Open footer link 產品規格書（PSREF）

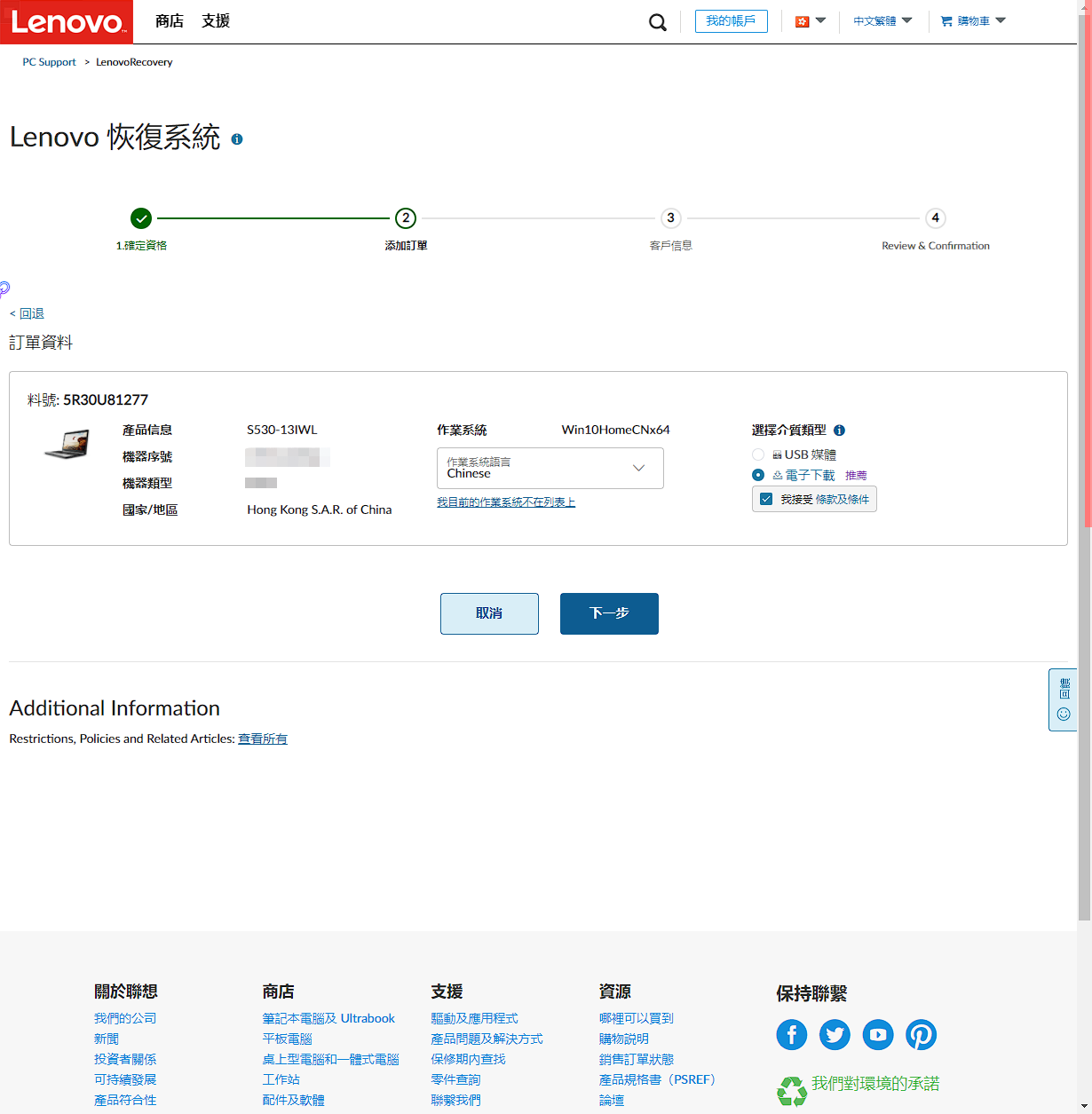657,1079
